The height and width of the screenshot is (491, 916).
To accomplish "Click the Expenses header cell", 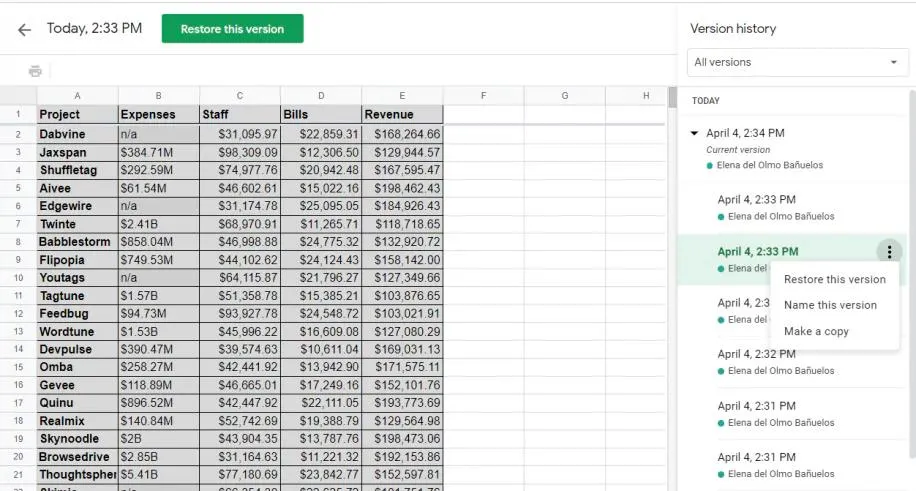I will pos(158,115).
